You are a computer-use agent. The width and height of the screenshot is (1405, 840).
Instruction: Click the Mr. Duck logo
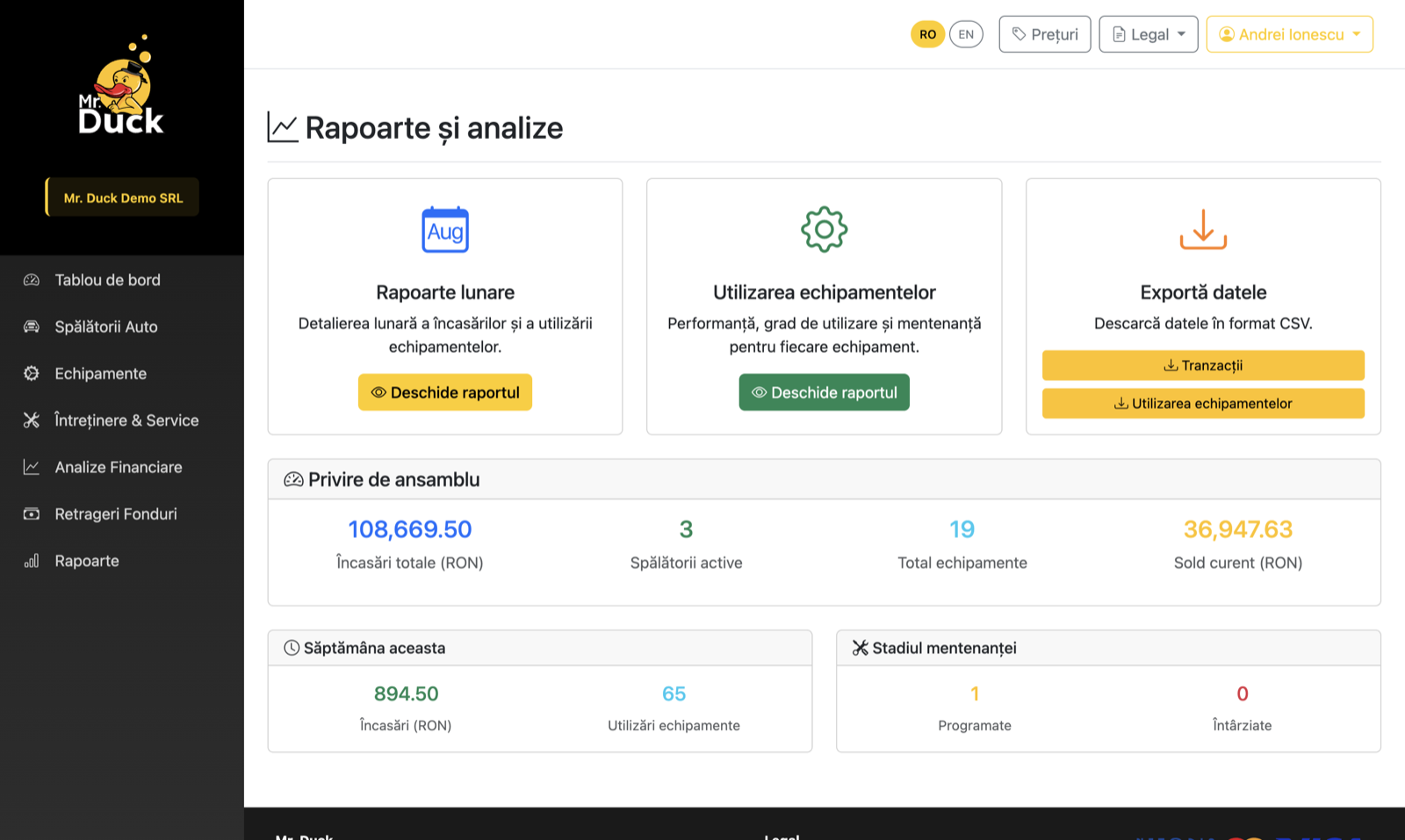[x=121, y=85]
